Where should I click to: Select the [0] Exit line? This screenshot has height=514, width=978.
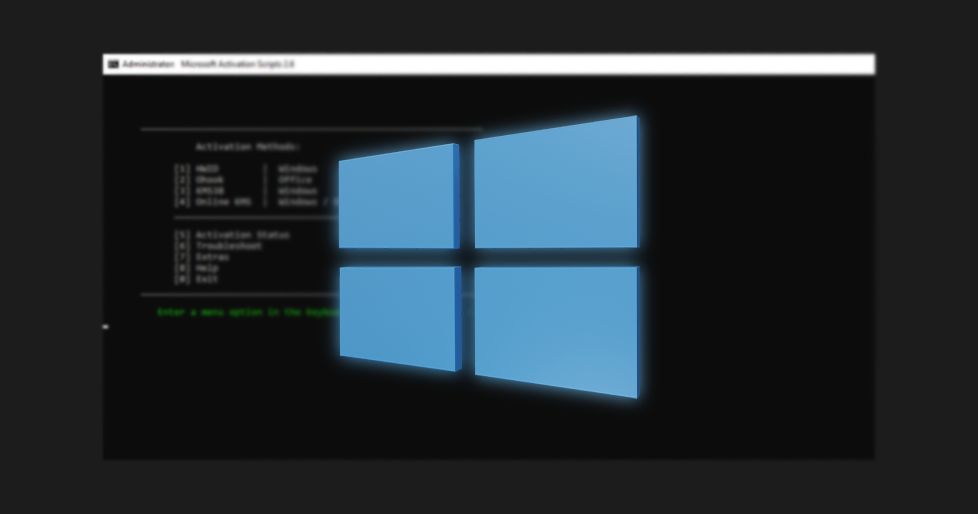point(196,279)
